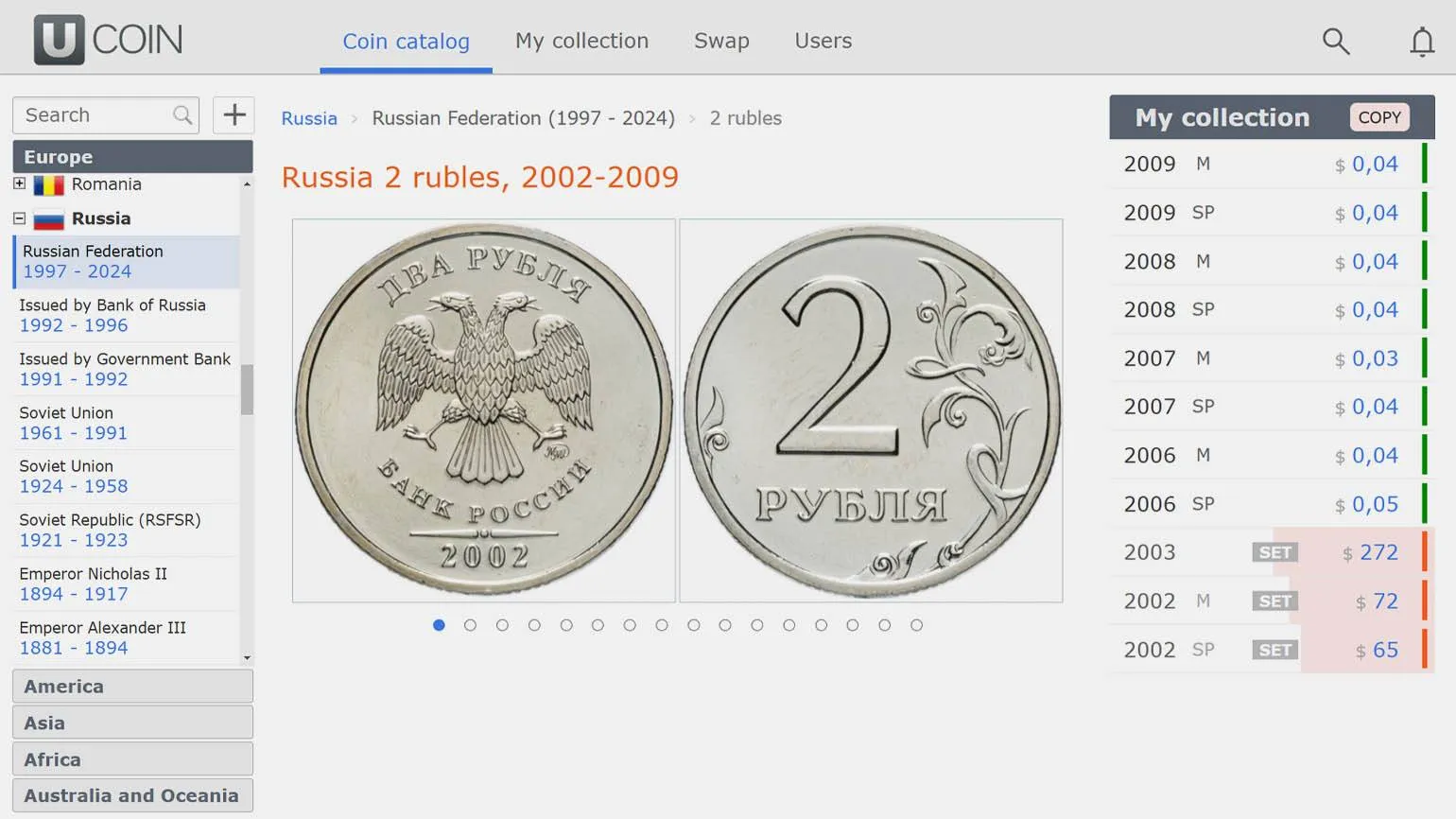Open notifications via the bell icon
The width and height of the screenshot is (1456, 819).
point(1422,42)
